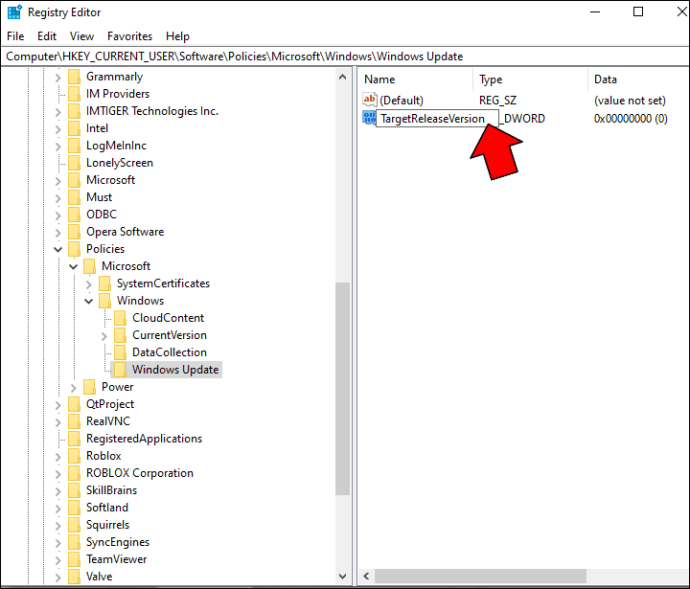Viewport: 690px width, 589px height.
Task: Click the SystemCertificates folder icon
Action: click(x=105, y=283)
